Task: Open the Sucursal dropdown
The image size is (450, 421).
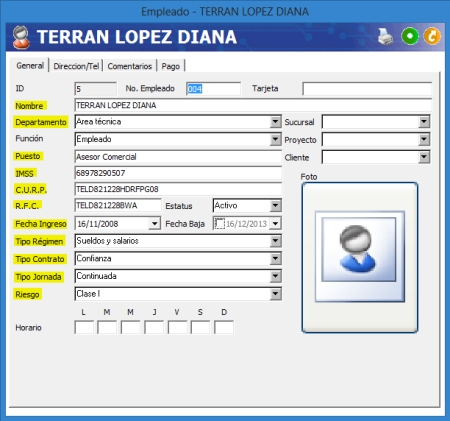Action: click(424, 122)
